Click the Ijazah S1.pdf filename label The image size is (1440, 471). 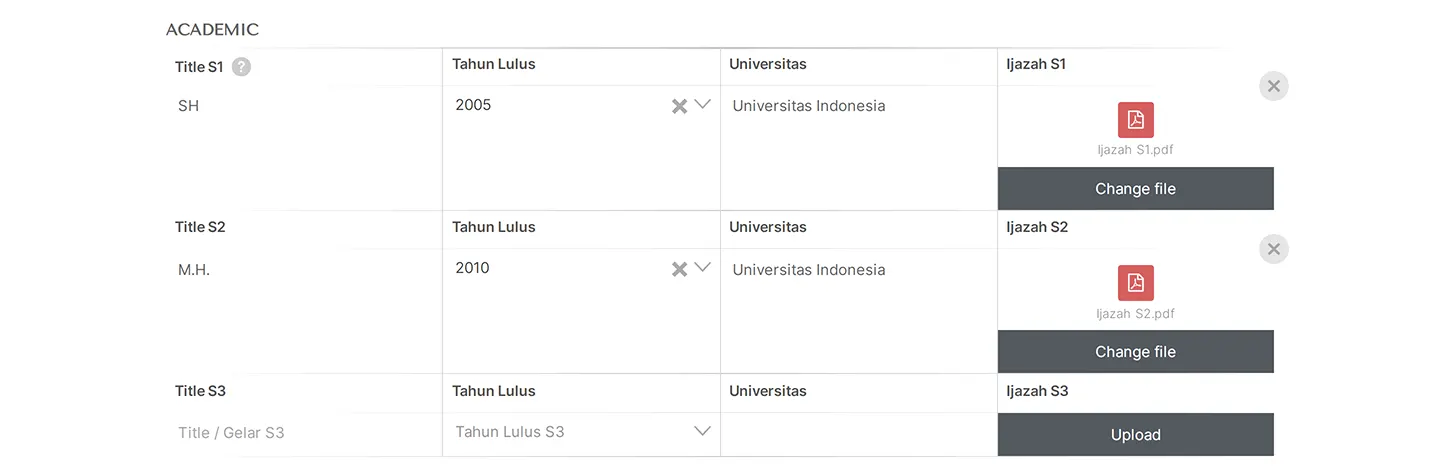click(1135, 150)
